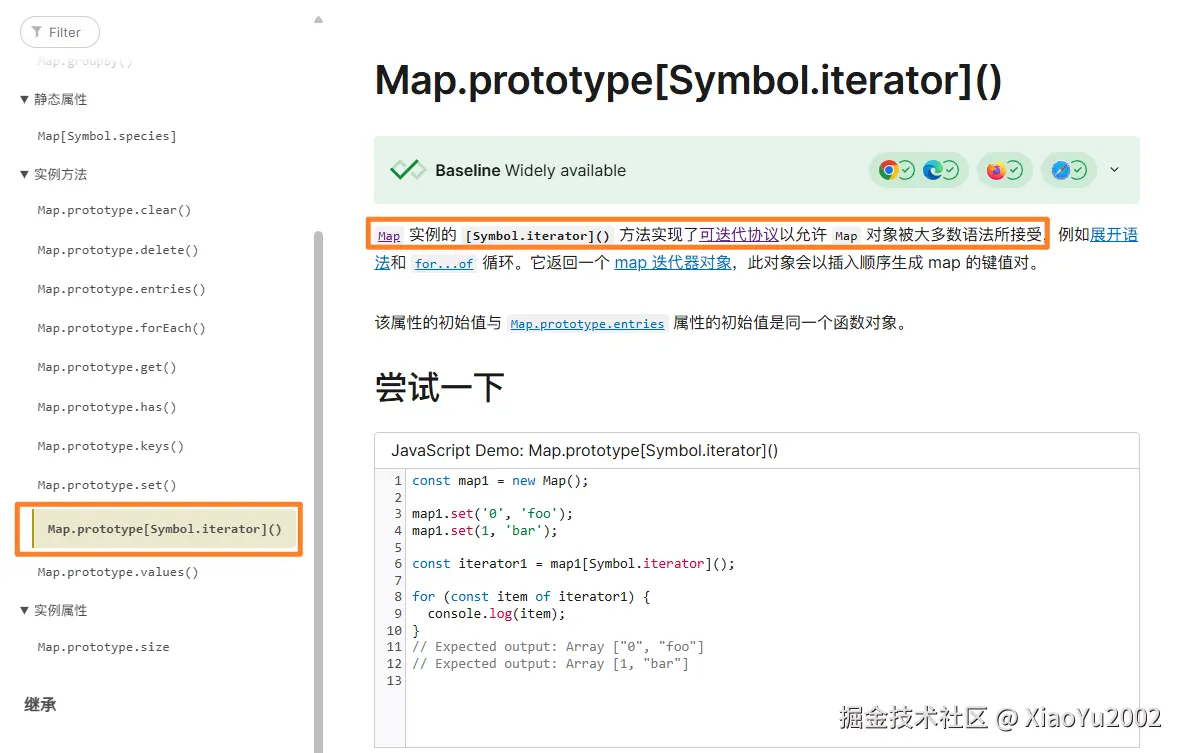Open Map.prototype.entries() in sidebar
This screenshot has height=753, width=1183.
point(121,289)
